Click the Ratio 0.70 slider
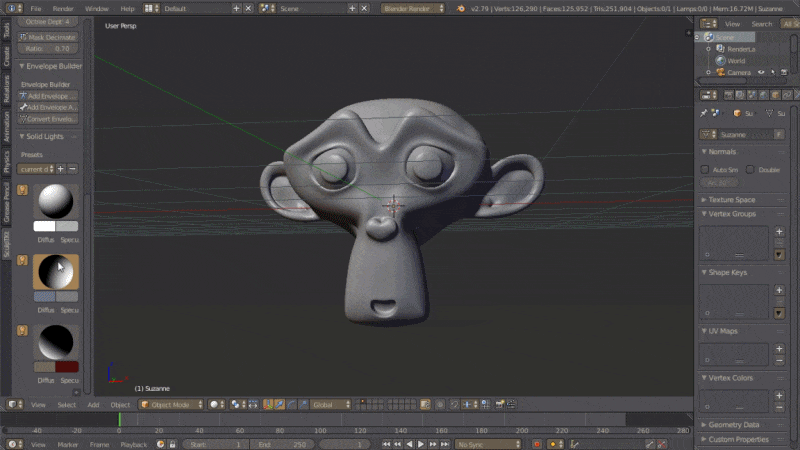Screen dimensions: 800x450 tap(48, 48)
